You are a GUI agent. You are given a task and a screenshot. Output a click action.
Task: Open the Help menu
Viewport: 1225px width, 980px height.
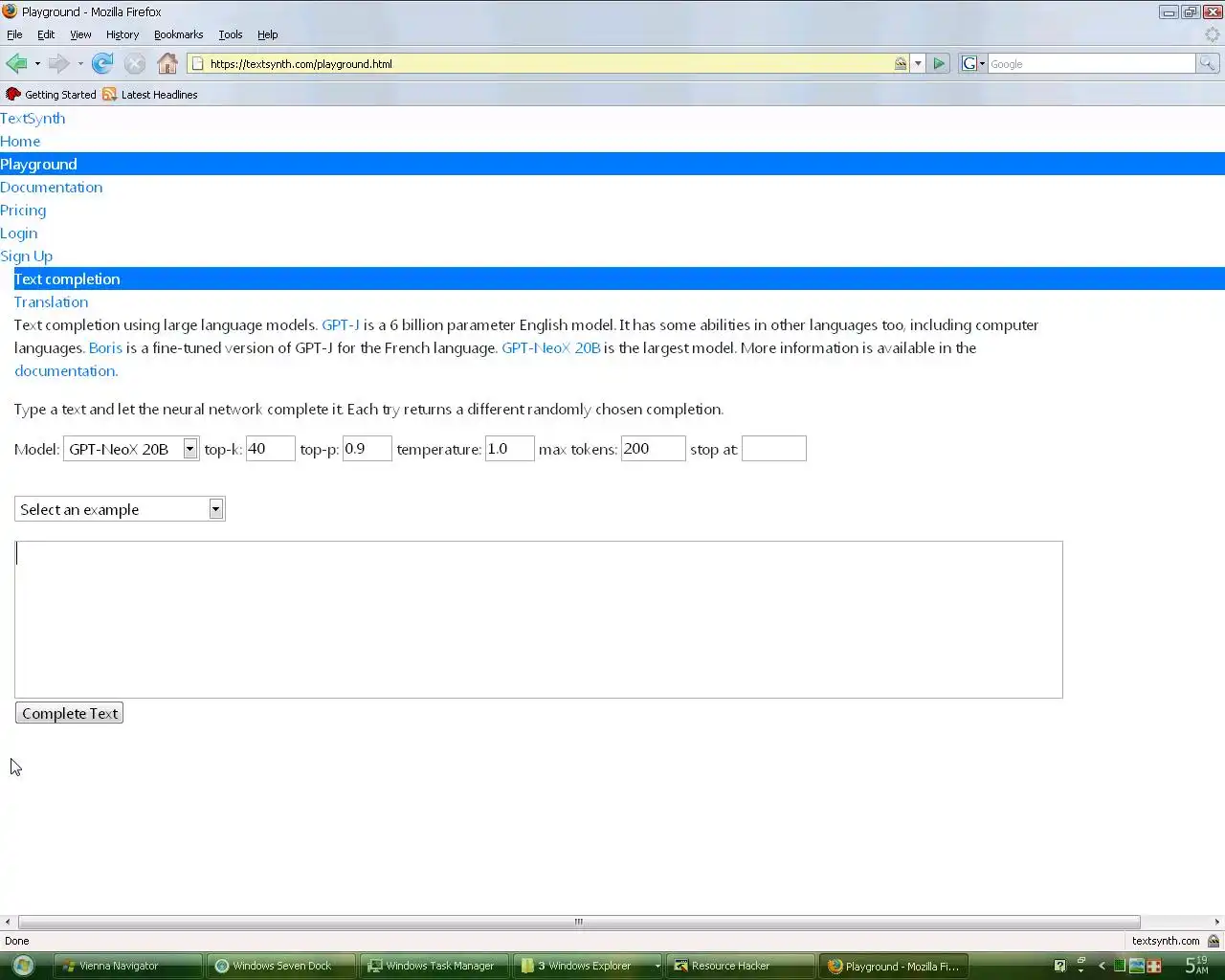point(268,34)
